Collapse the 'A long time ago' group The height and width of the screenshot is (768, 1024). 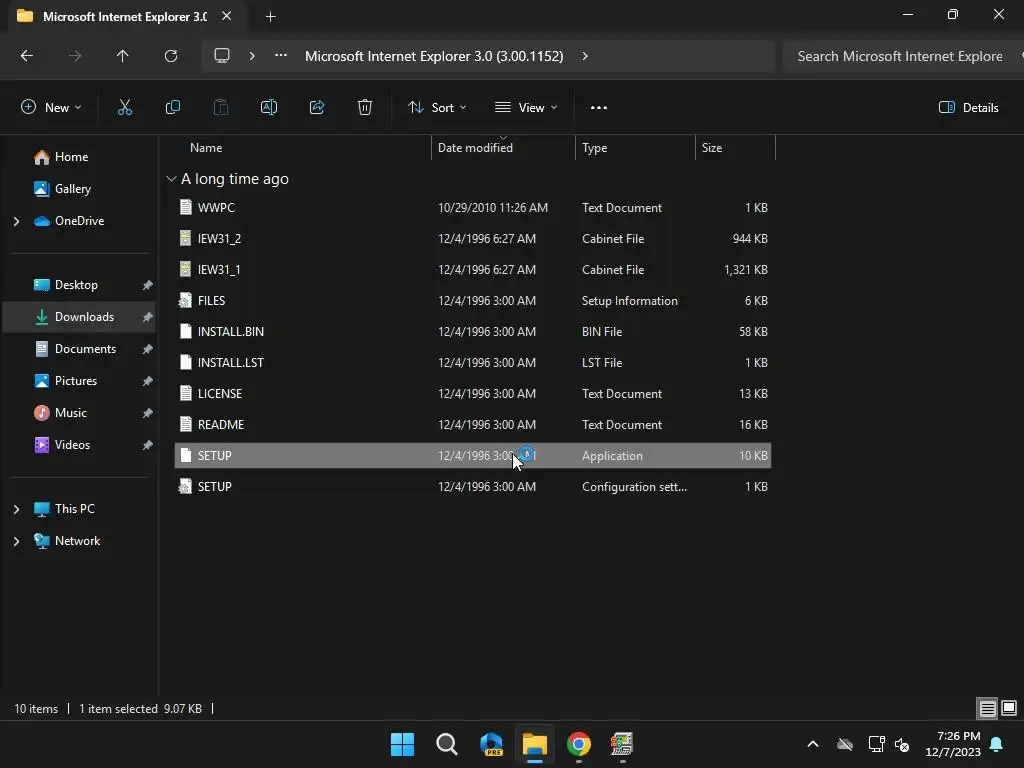click(171, 179)
